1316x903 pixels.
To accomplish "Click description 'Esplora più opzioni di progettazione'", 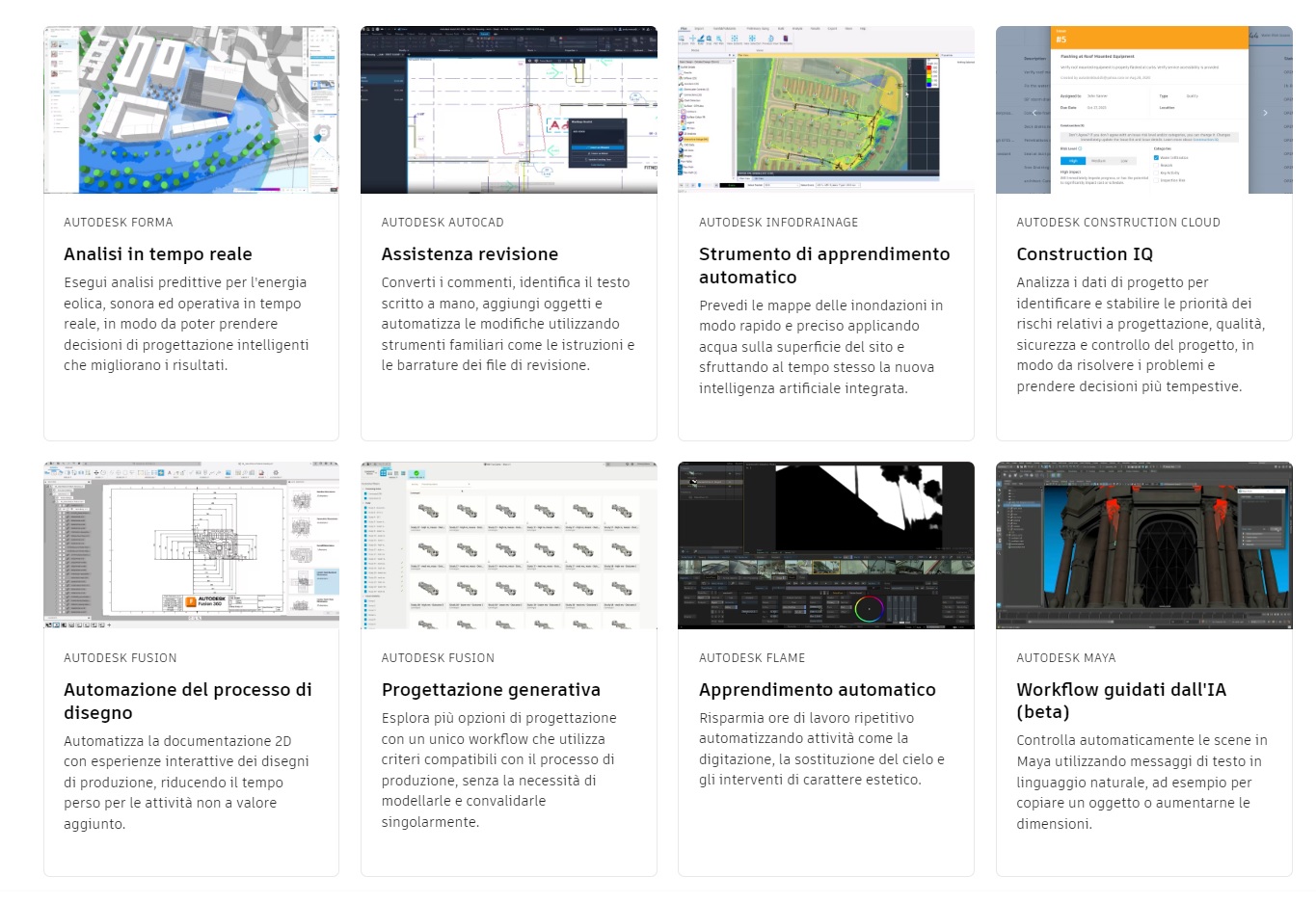I will [499, 770].
